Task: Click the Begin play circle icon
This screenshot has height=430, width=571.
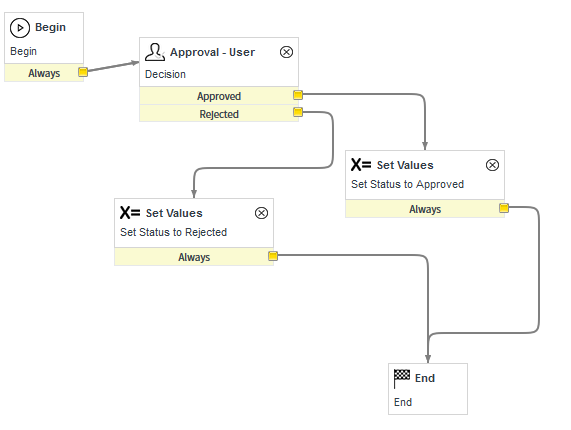Action: click(20, 28)
